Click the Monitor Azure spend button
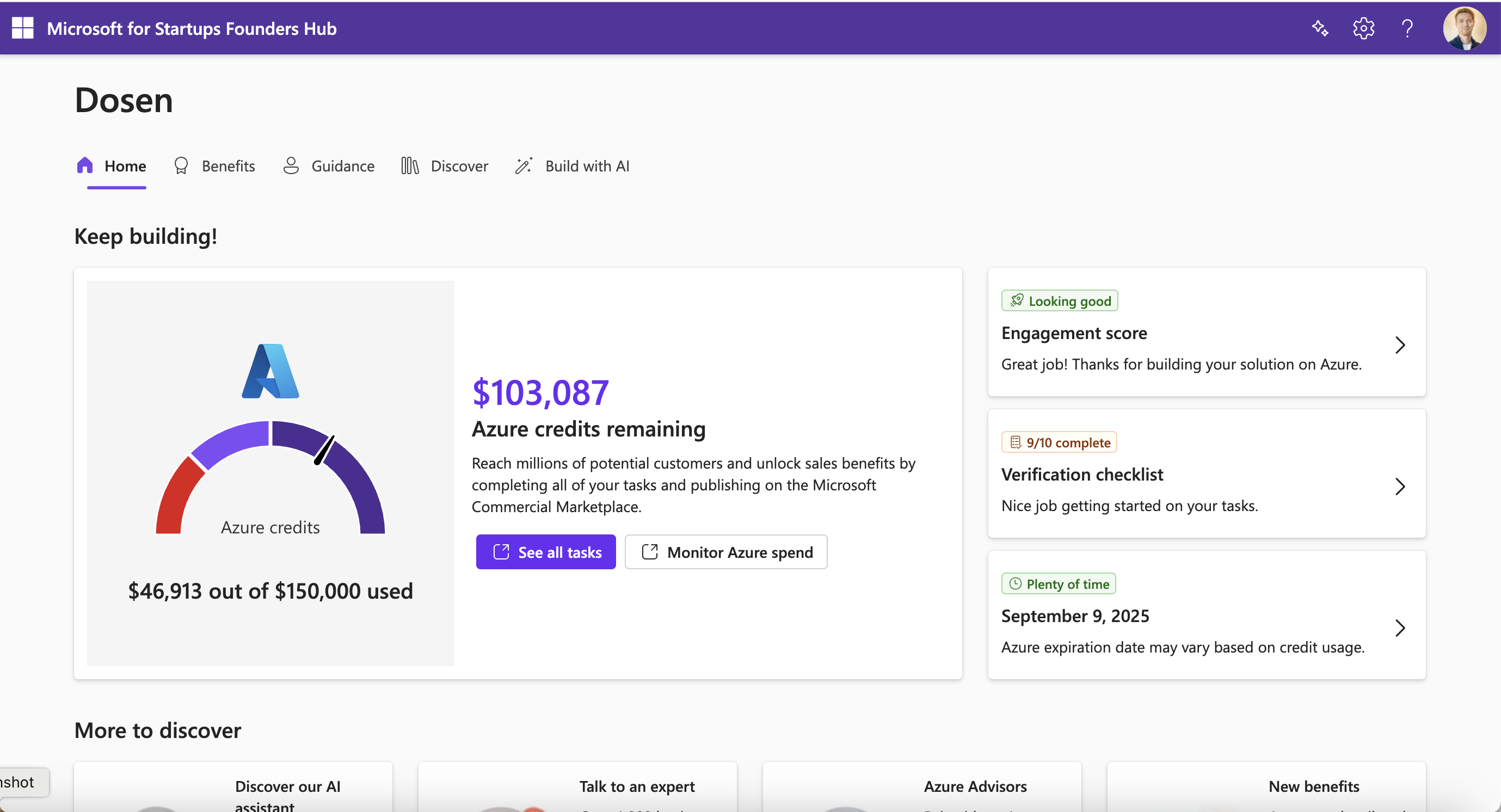The height and width of the screenshot is (812, 1501). click(726, 552)
